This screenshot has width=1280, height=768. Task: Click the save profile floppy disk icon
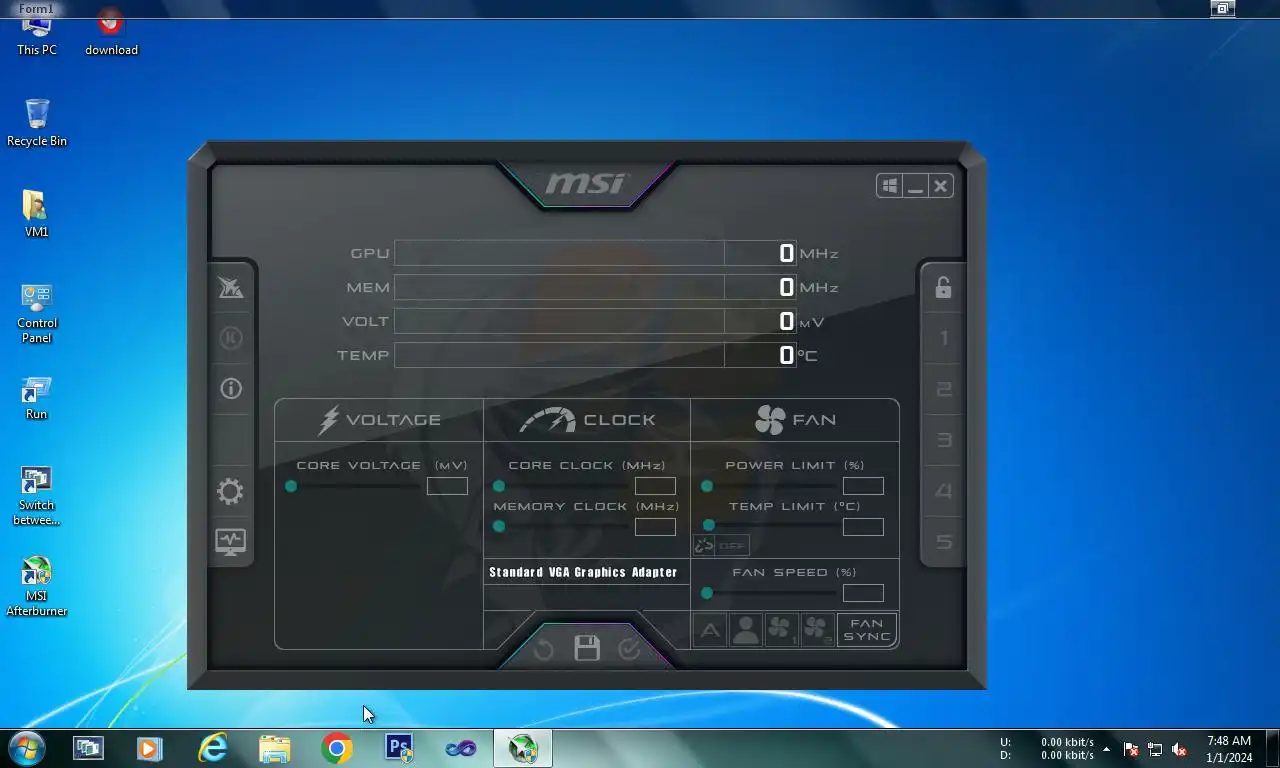tap(587, 648)
